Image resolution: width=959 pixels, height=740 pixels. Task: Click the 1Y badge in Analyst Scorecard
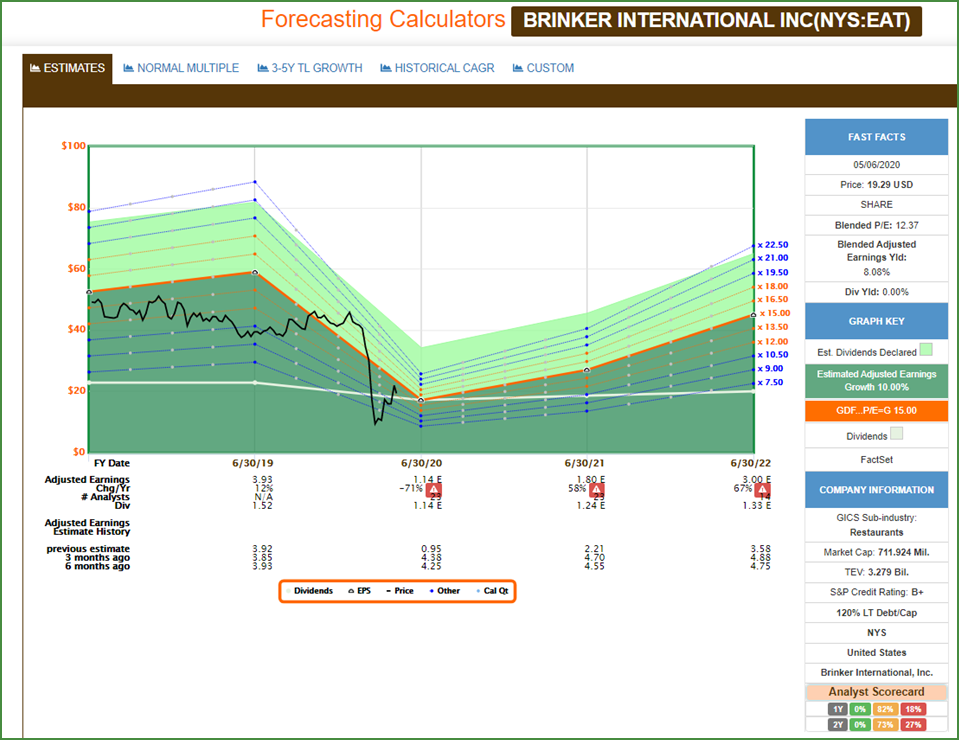834,709
